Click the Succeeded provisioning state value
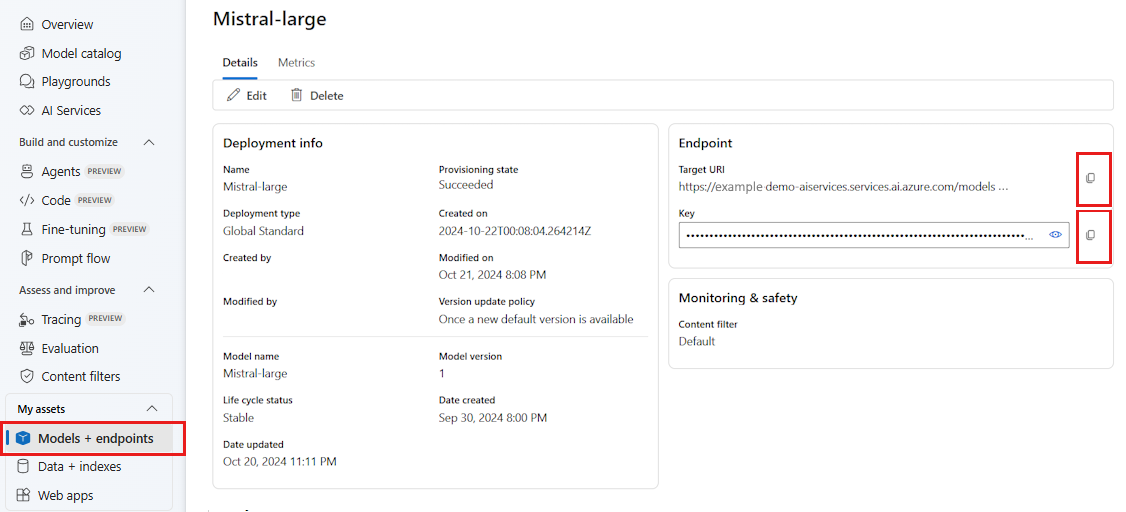 (x=466, y=185)
